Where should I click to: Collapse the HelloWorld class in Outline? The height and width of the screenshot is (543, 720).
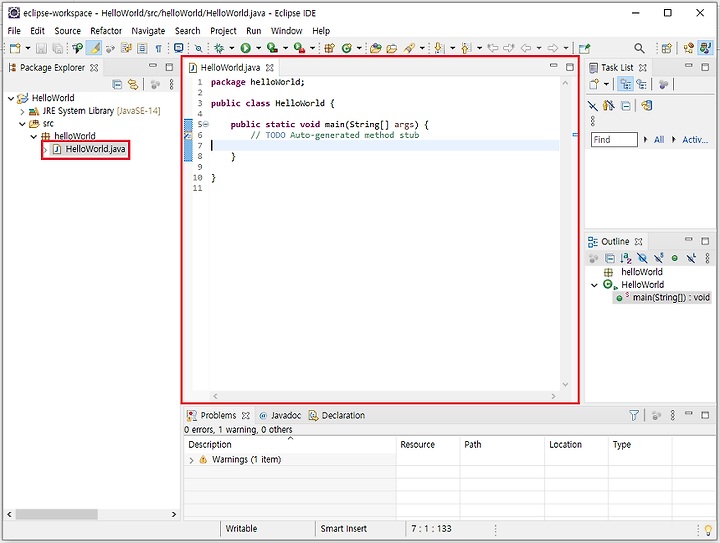click(x=594, y=285)
